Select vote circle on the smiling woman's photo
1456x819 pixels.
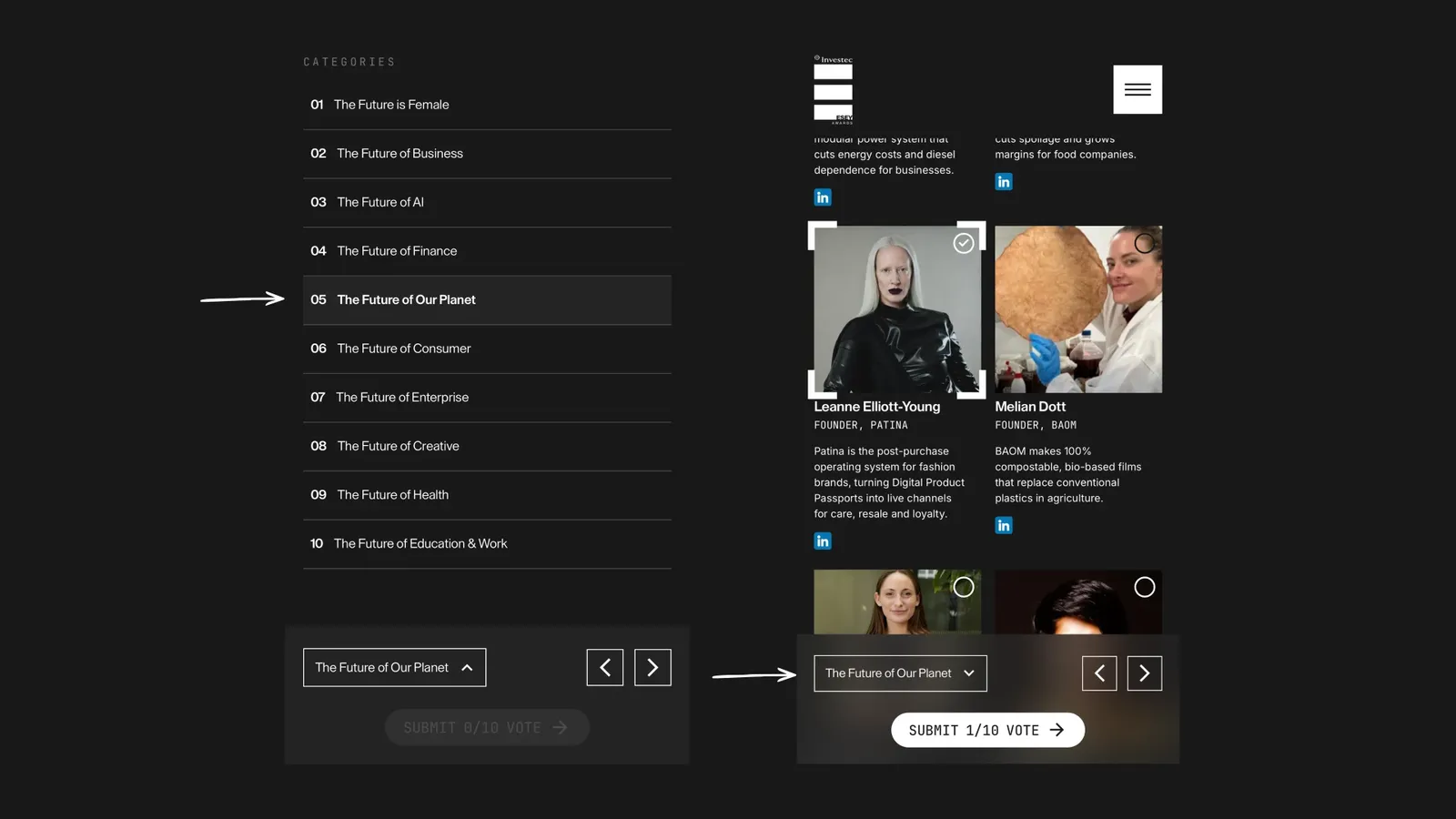point(964,587)
